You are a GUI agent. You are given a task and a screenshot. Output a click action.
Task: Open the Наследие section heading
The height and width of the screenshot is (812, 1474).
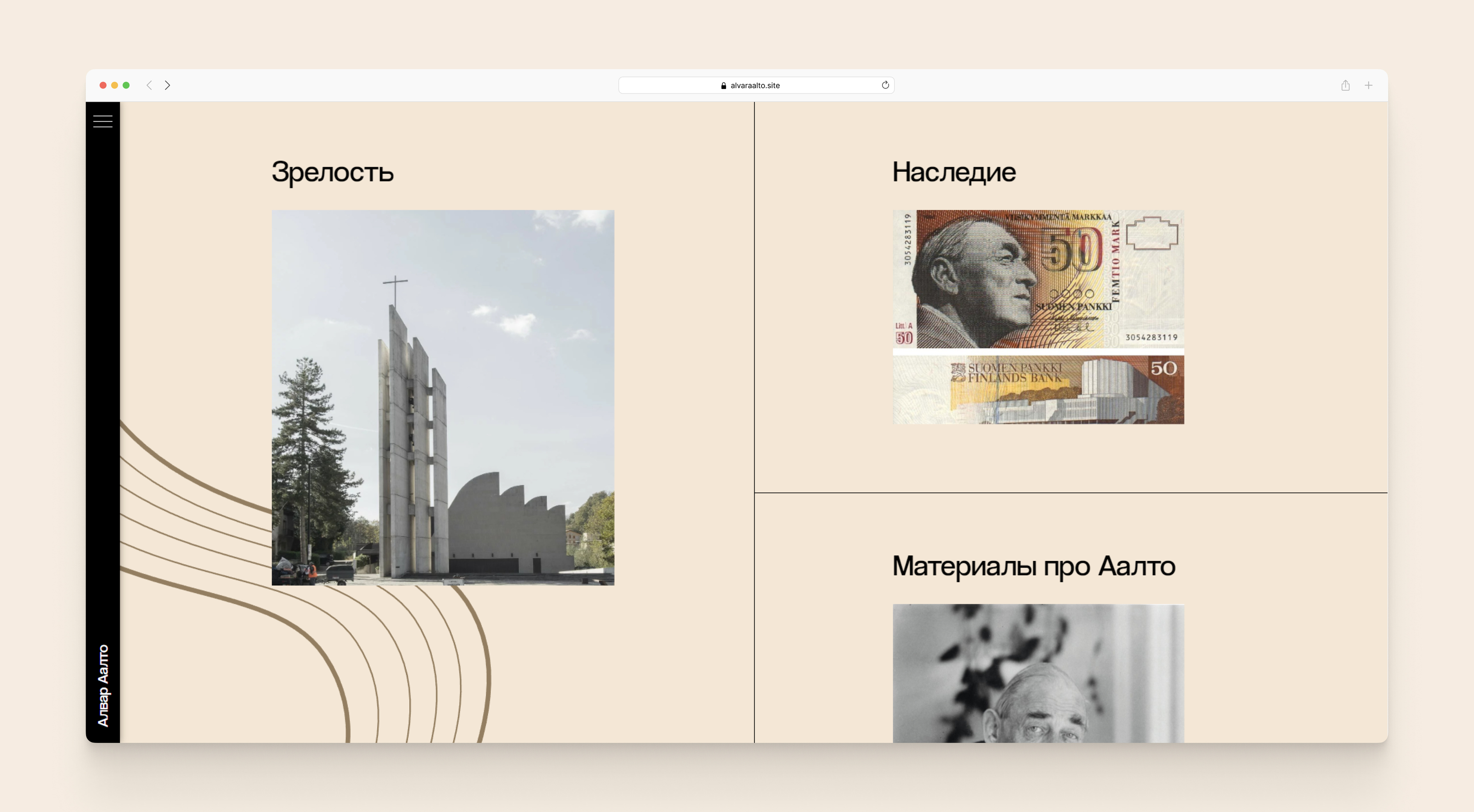(954, 172)
